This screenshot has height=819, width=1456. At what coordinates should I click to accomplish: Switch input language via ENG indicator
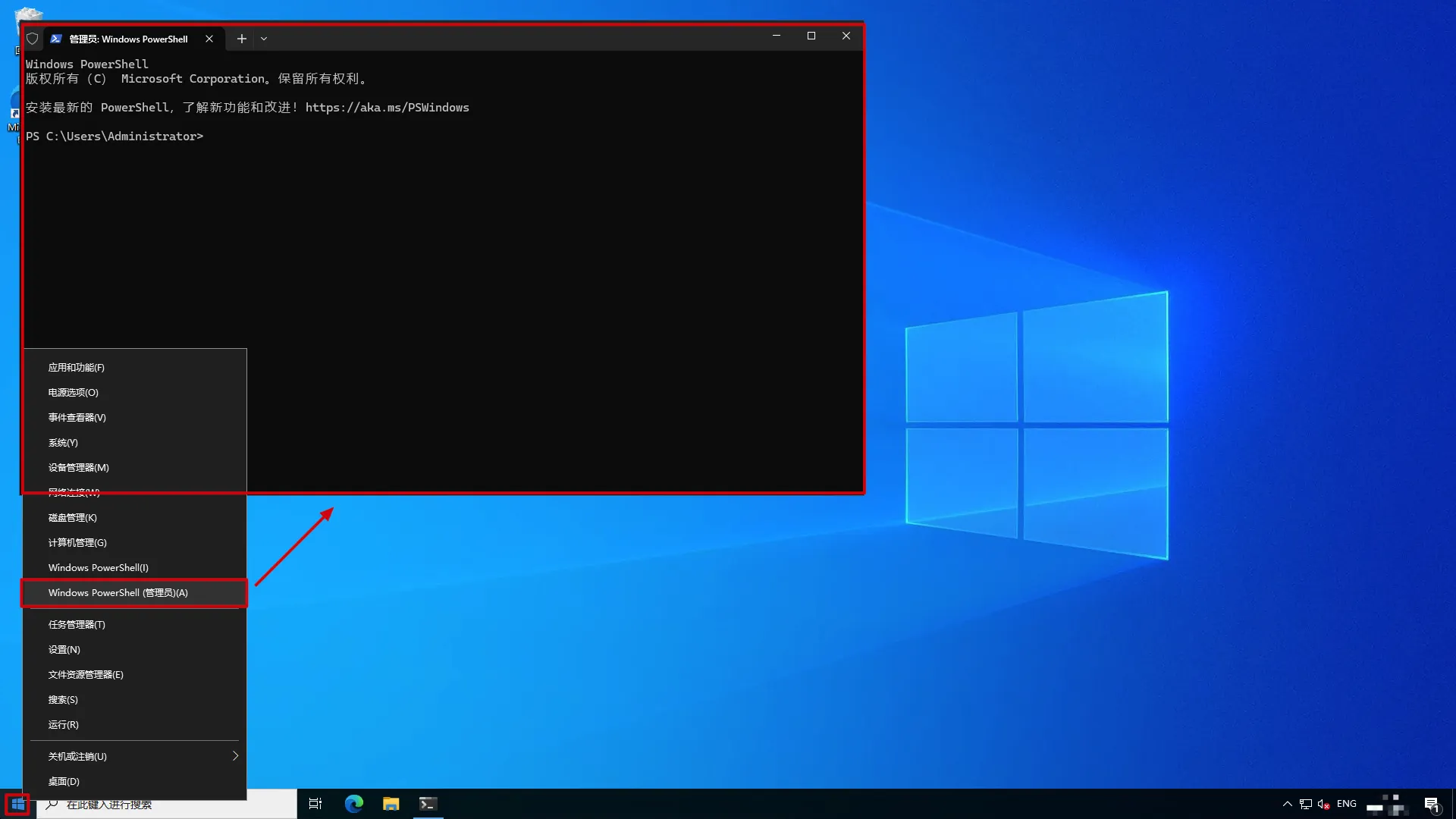1347,804
